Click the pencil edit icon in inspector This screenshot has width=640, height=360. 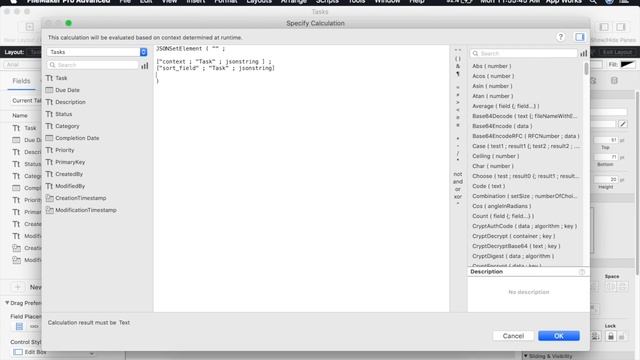[622, 124]
